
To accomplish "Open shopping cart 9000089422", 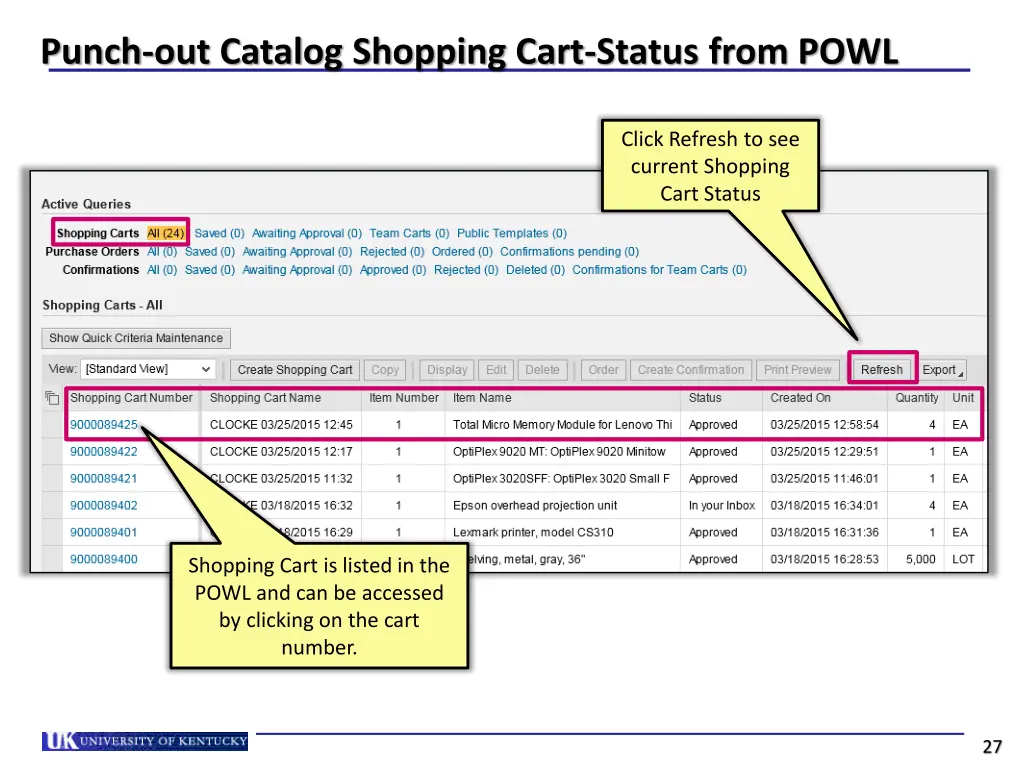I will coord(104,451).
